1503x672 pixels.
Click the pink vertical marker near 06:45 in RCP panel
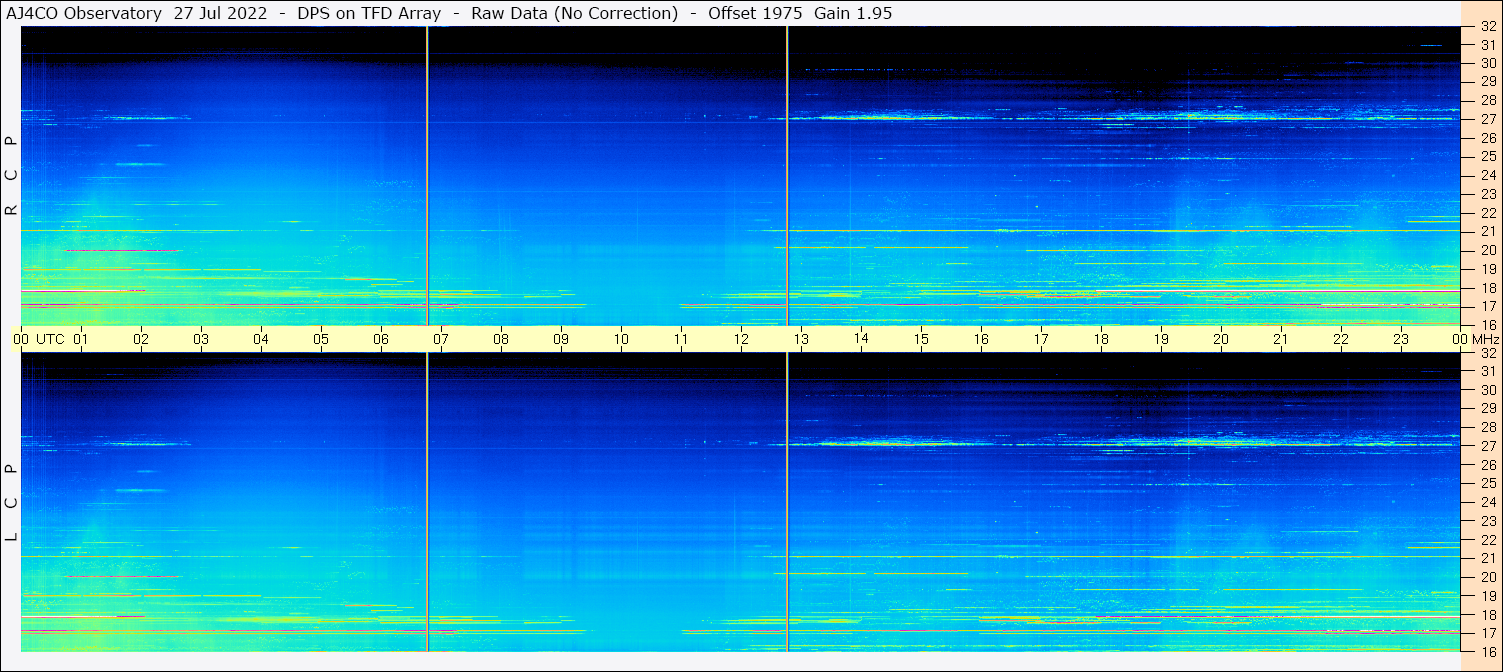point(427,176)
